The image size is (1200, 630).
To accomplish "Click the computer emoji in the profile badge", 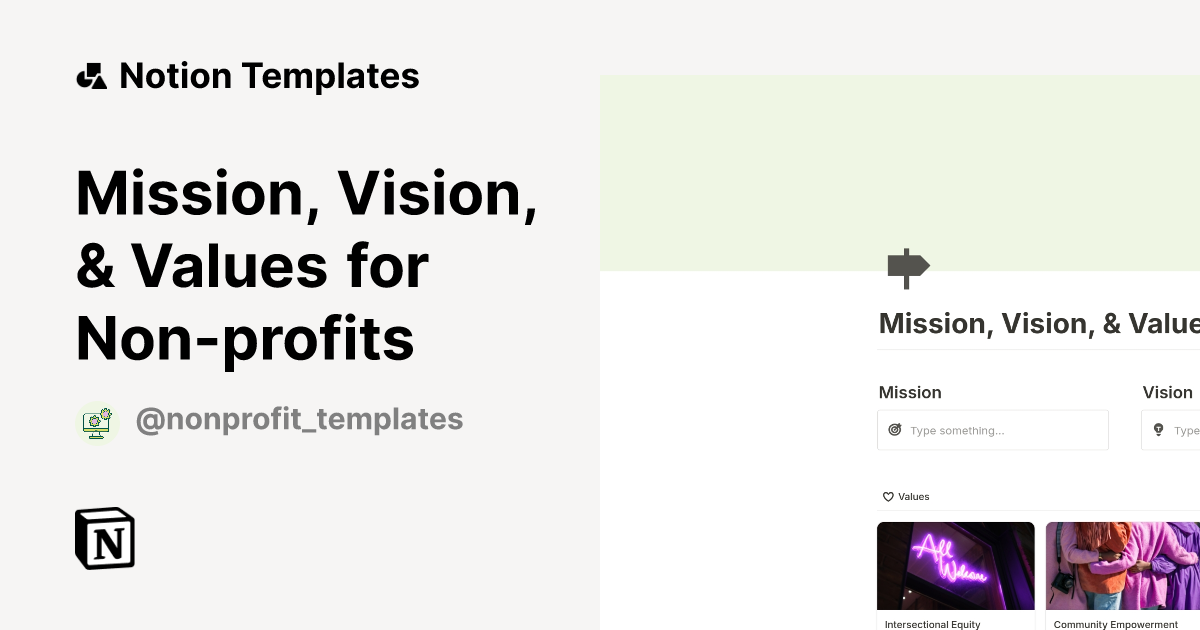I will tap(97, 422).
